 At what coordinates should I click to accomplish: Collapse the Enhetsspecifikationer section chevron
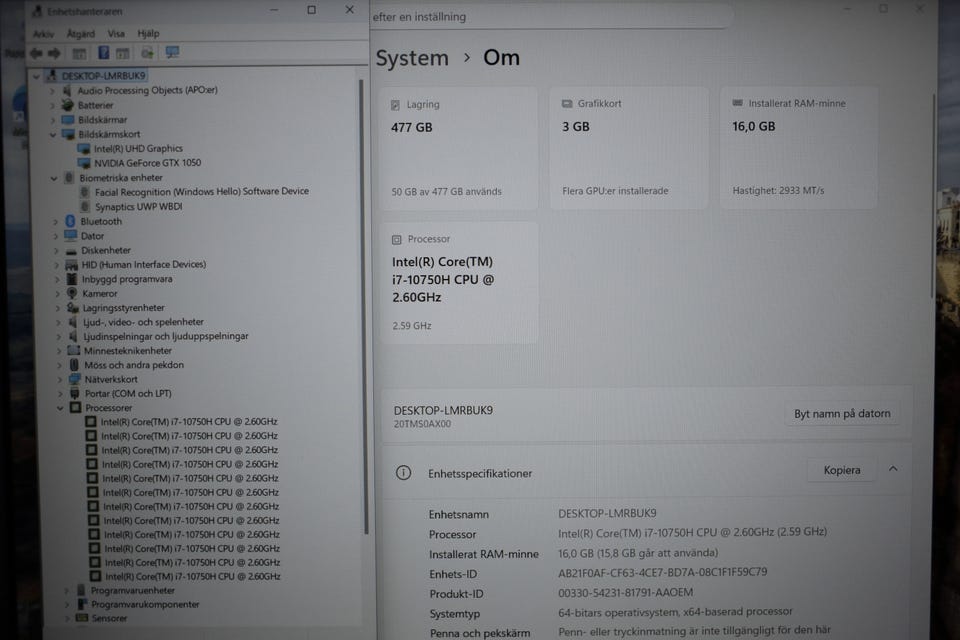click(893, 469)
